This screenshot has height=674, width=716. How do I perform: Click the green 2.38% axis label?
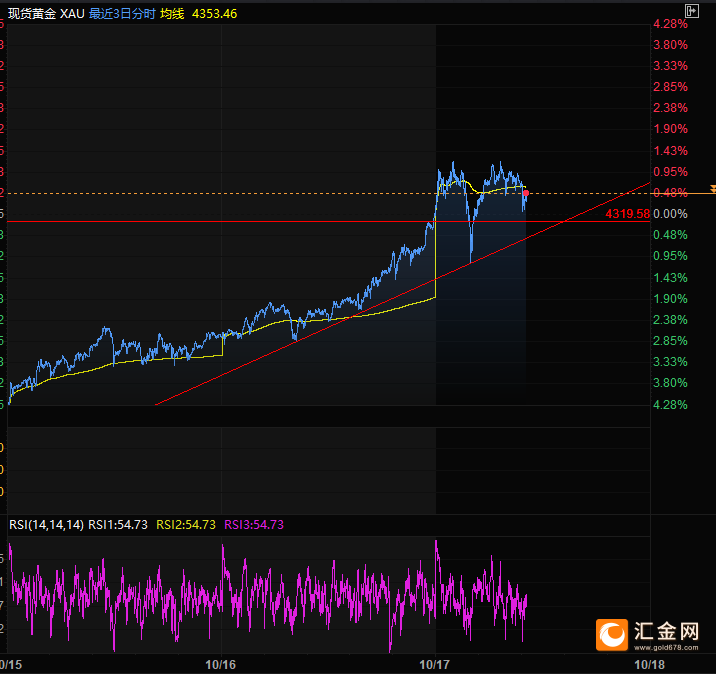[x=670, y=320]
